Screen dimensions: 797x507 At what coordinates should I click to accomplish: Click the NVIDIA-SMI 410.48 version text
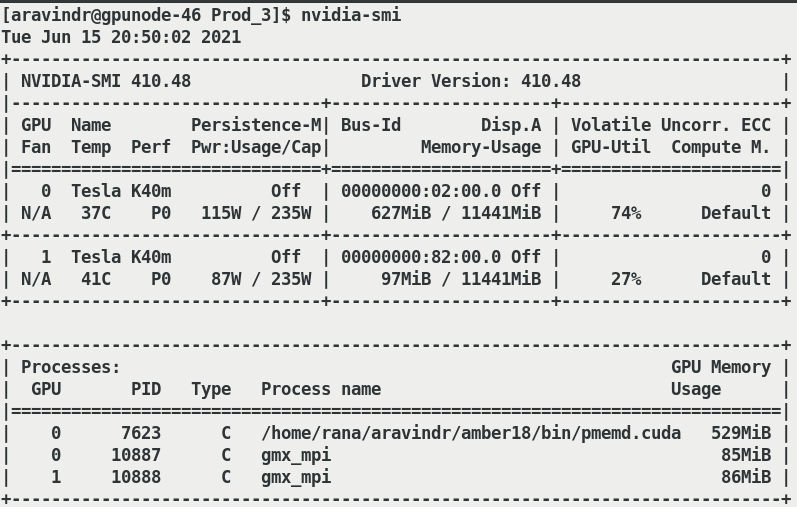pos(105,81)
